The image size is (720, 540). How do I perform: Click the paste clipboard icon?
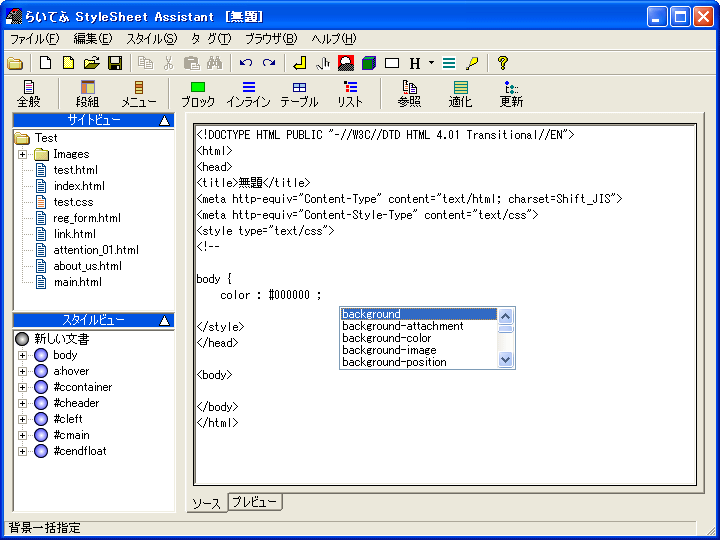(x=191, y=63)
